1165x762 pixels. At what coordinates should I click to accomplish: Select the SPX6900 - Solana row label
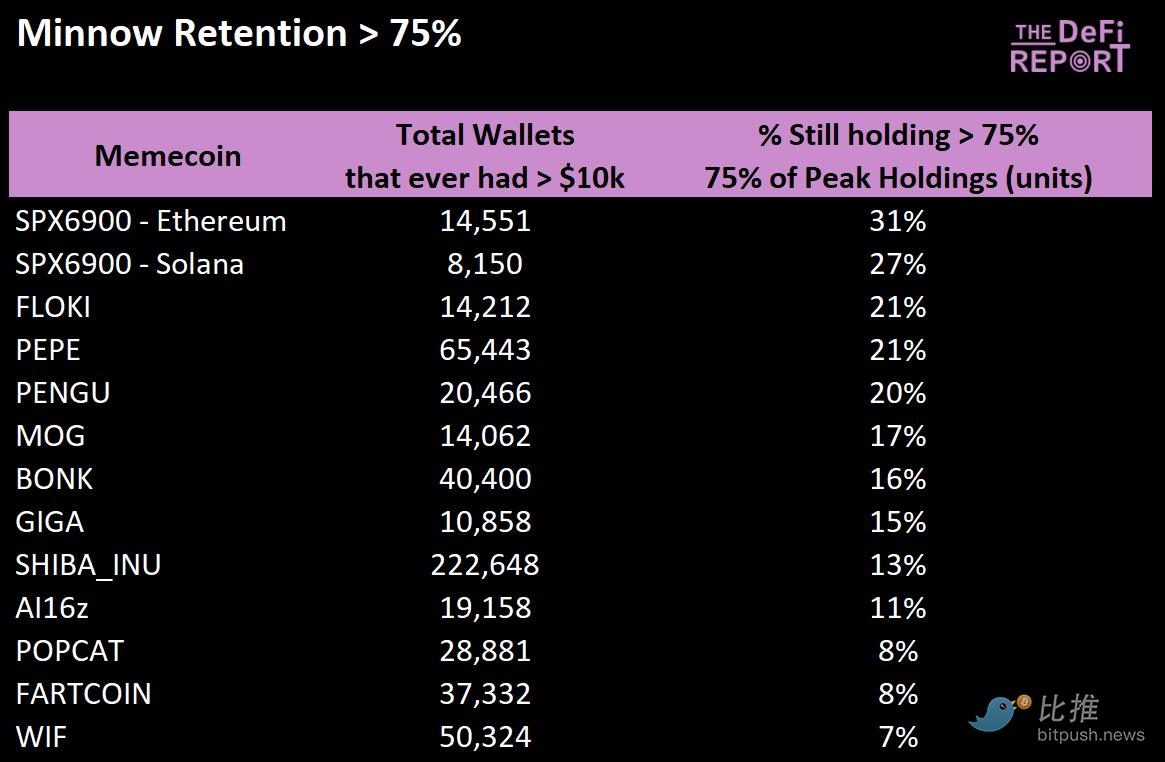click(x=130, y=264)
